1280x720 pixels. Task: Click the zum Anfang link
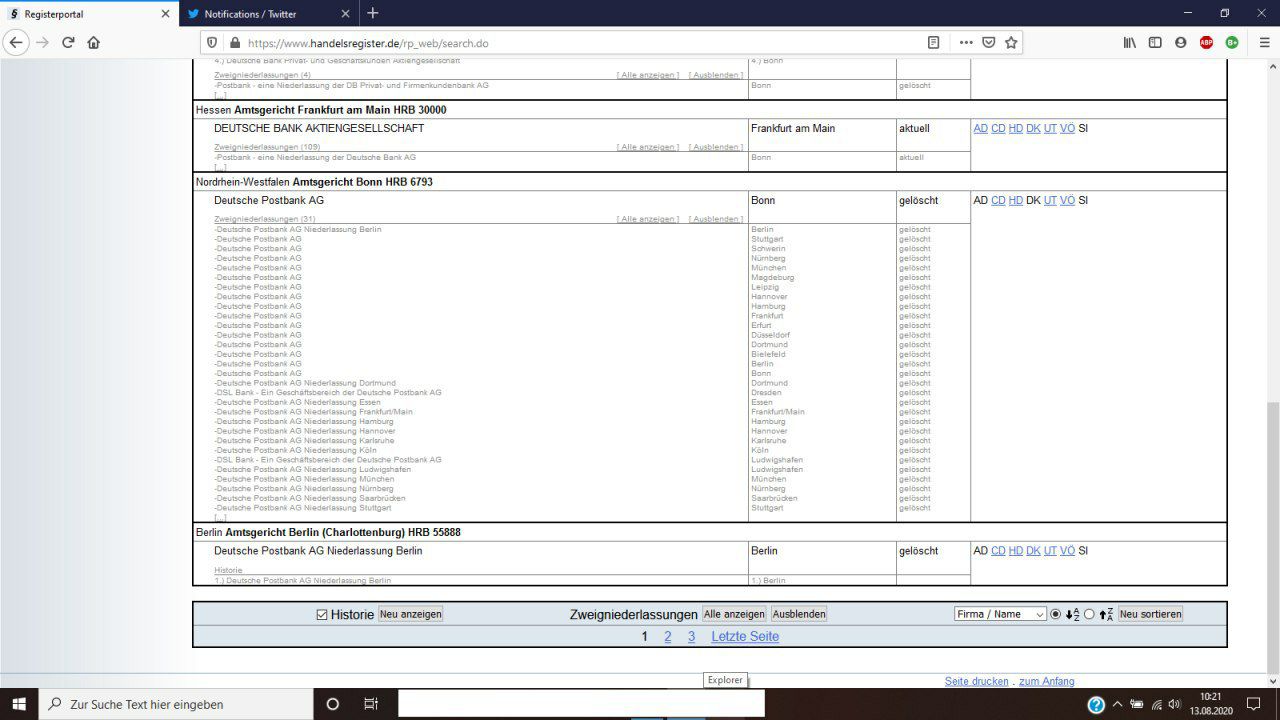coord(1047,681)
